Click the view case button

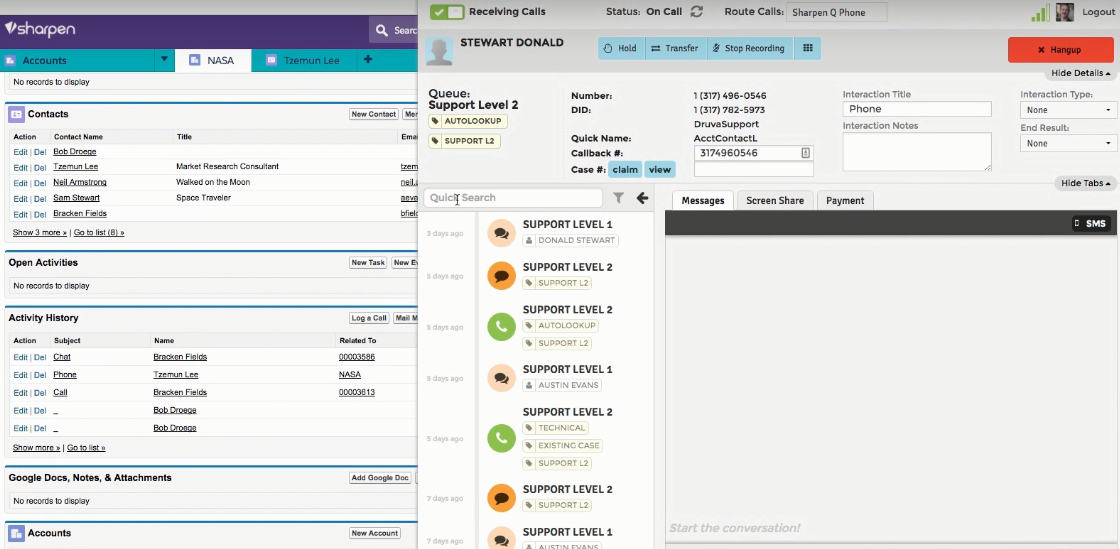click(x=659, y=170)
